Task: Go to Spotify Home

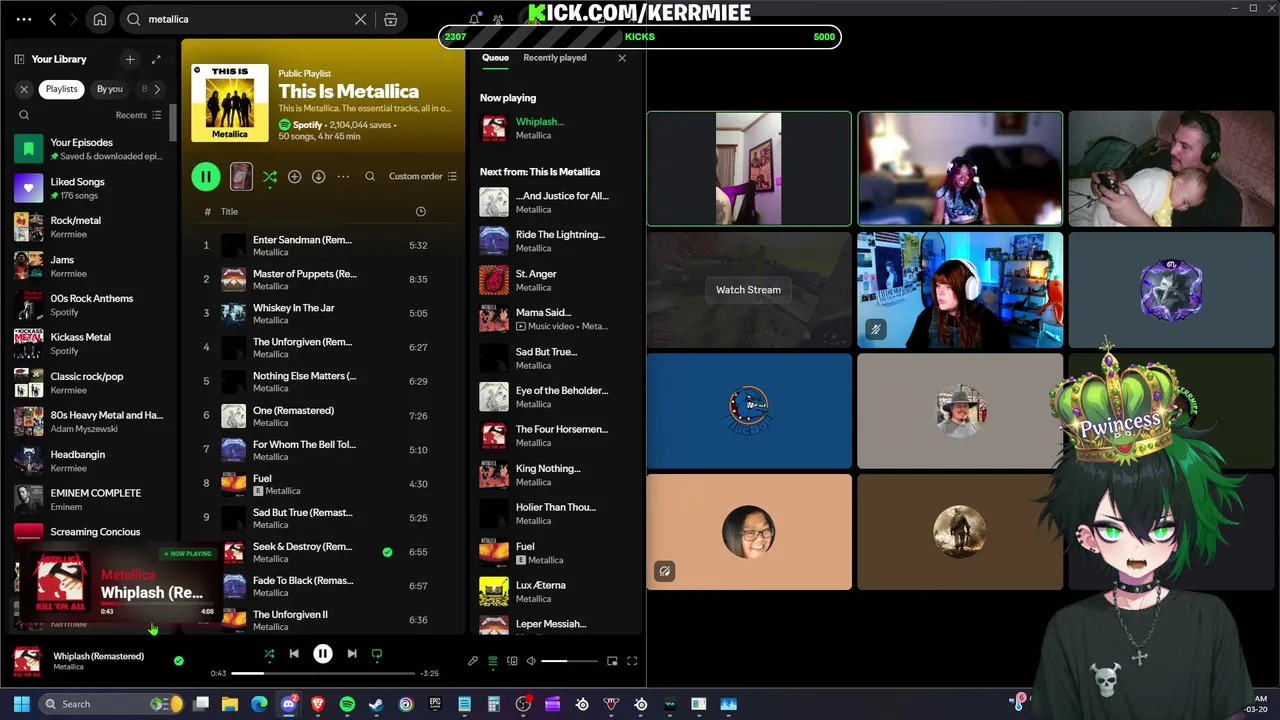Action: [100, 19]
